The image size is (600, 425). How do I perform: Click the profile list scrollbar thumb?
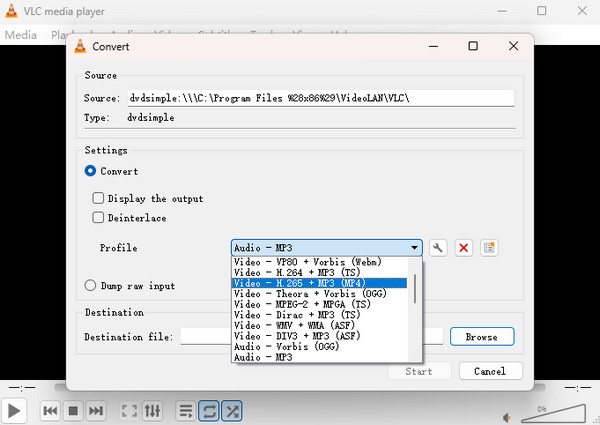[x=415, y=289]
